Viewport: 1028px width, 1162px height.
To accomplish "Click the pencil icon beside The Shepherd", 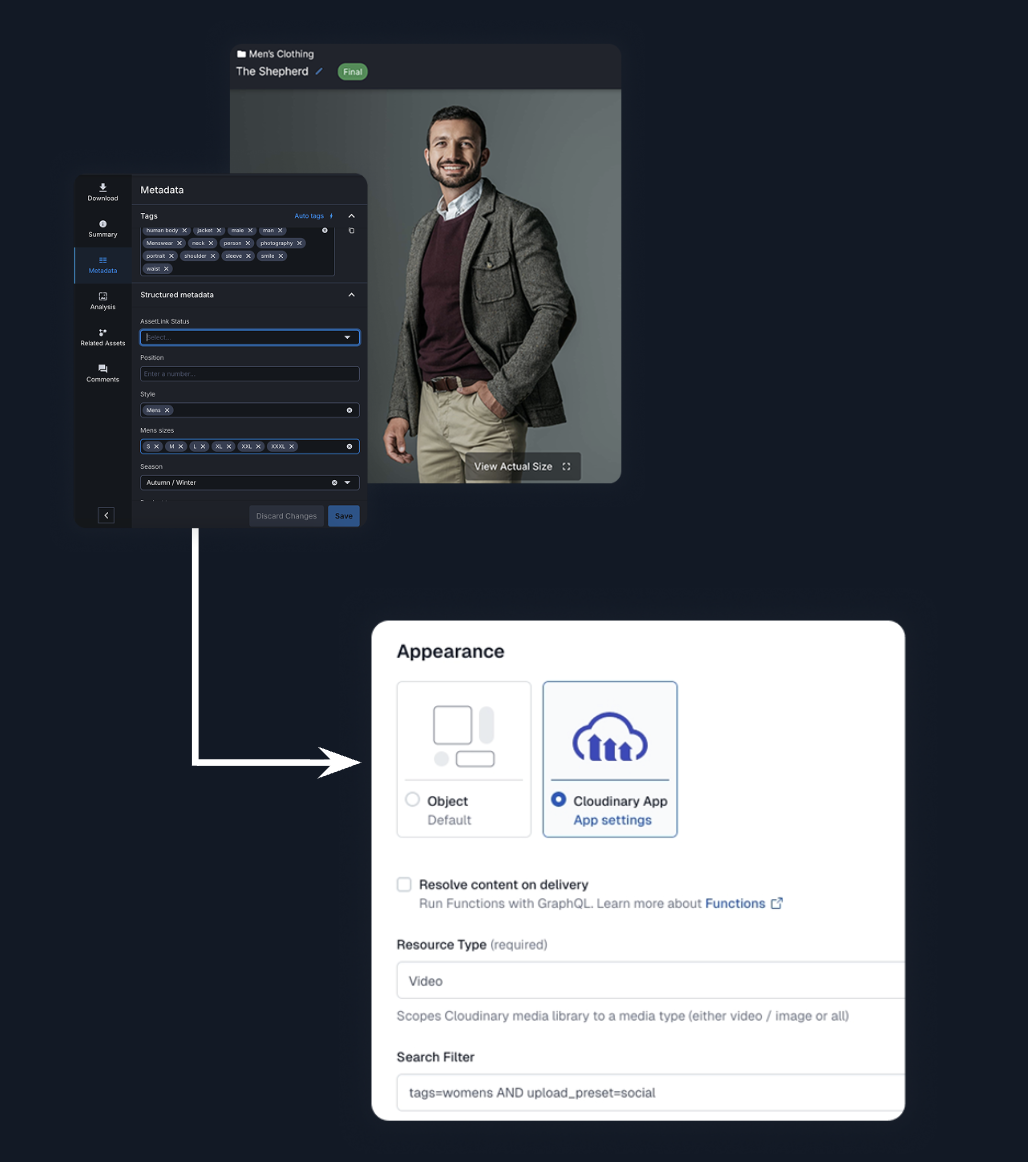I will point(319,72).
